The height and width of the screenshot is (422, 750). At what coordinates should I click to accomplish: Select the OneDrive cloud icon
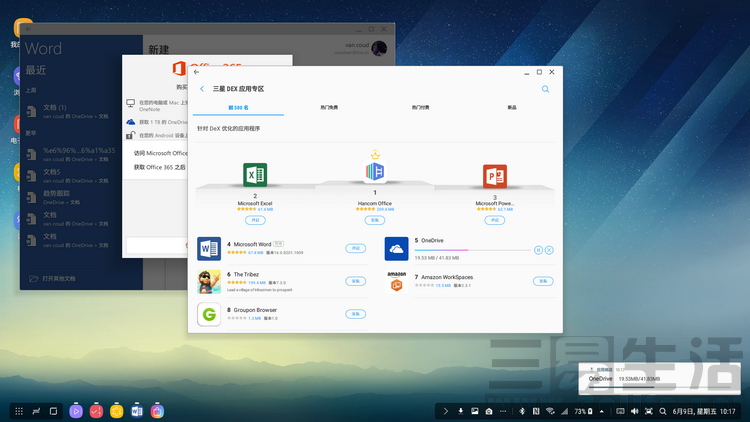(x=397, y=249)
